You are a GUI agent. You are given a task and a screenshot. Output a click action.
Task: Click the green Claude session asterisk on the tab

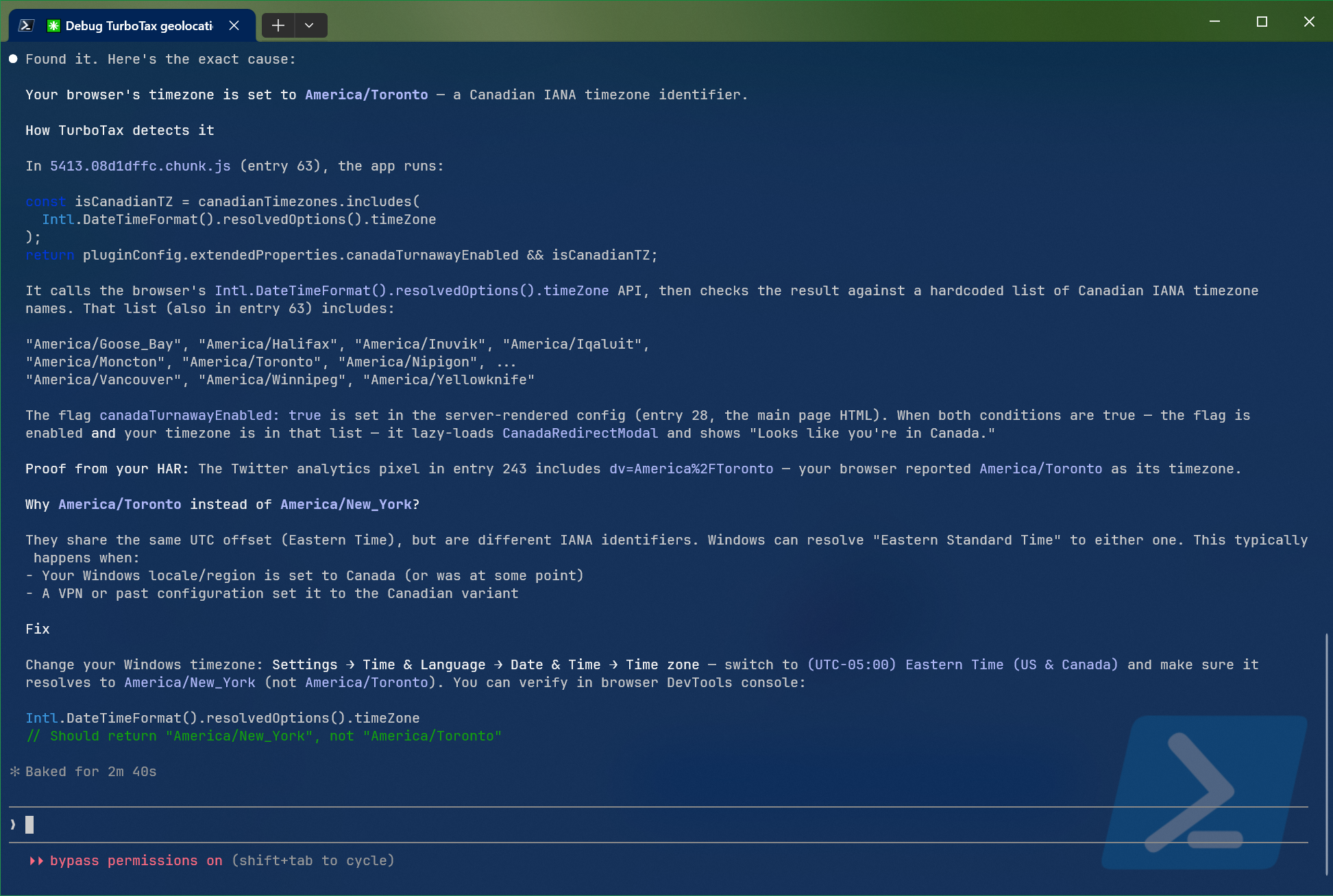[x=53, y=25]
